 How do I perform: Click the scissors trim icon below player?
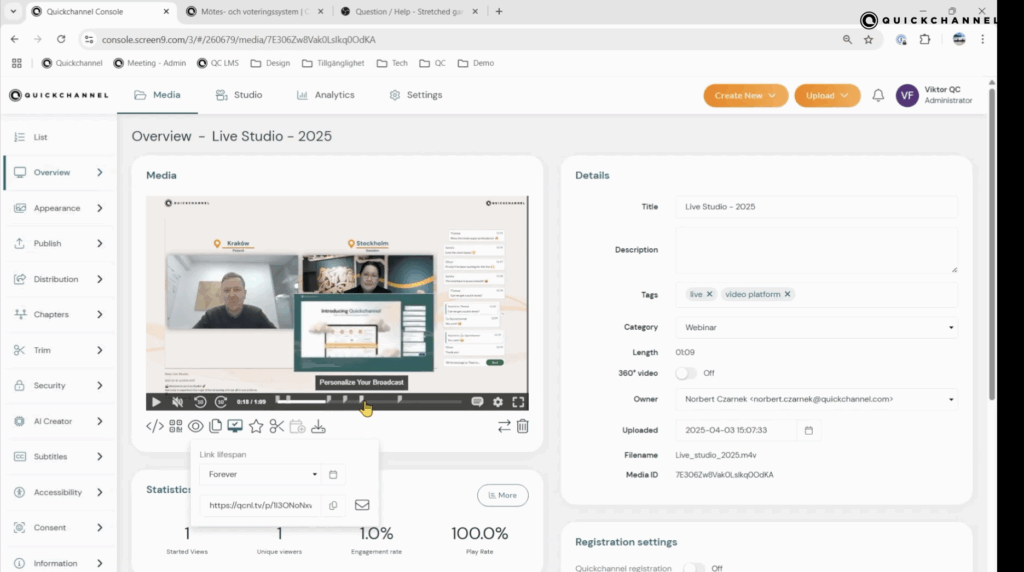click(x=277, y=426)
